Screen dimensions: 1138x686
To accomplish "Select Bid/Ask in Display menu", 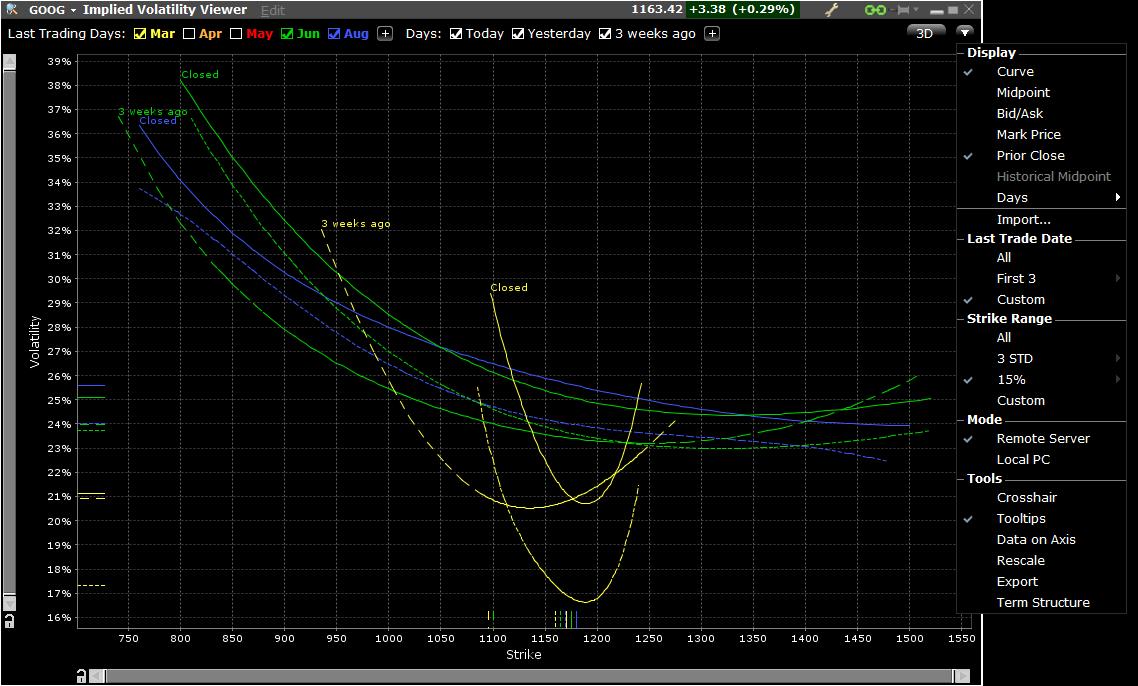I will click(1019, 114).
